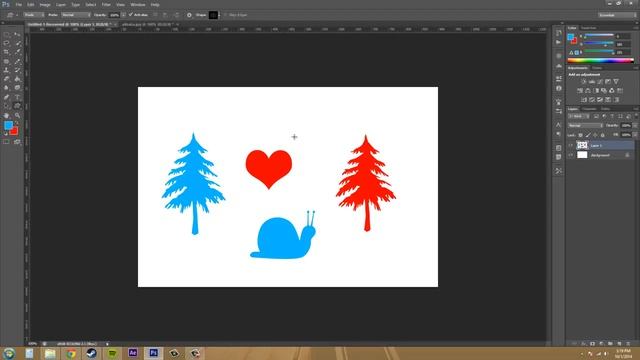Open the Window menu
Viewport: 640px width, 360px height.
138,4
